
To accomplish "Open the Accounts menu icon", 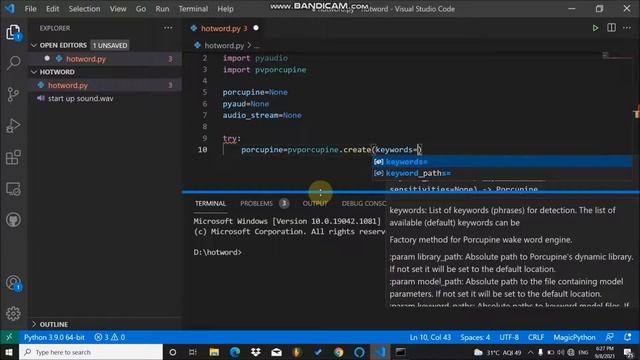I will point(13,283).
